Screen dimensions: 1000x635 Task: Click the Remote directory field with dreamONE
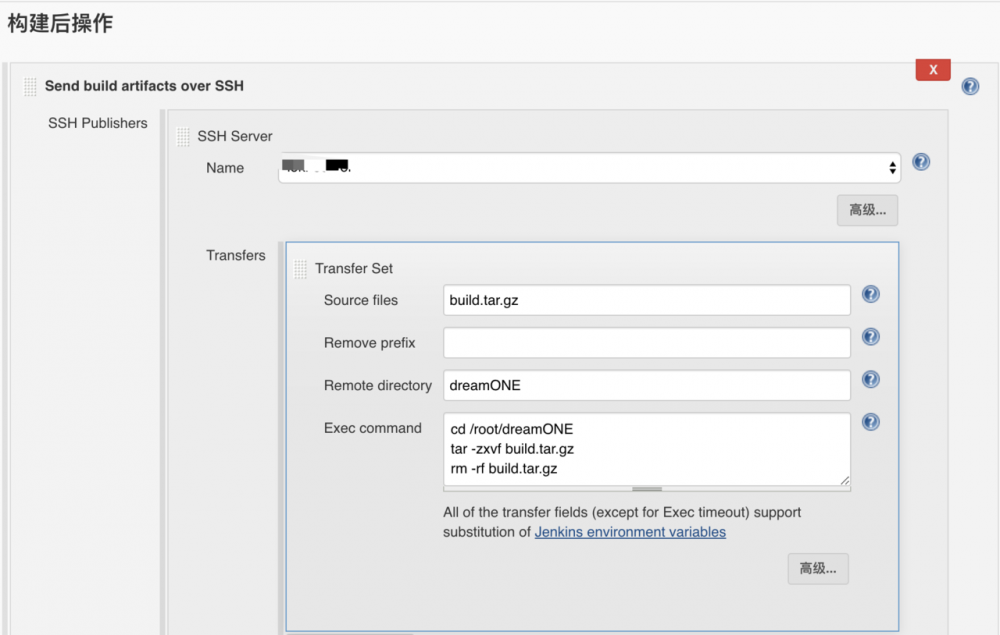click(646, 385)
